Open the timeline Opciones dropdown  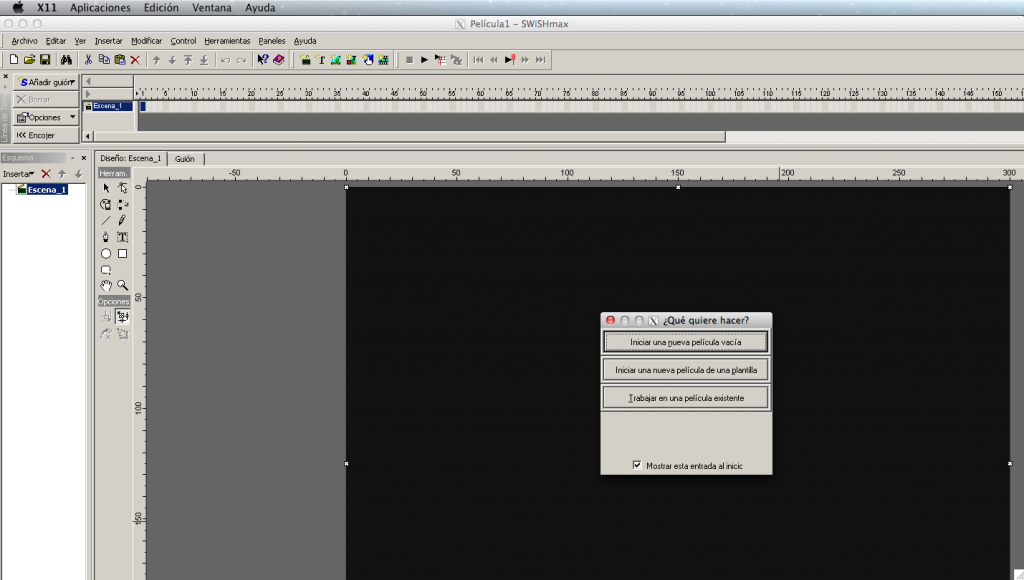(46, 117)
